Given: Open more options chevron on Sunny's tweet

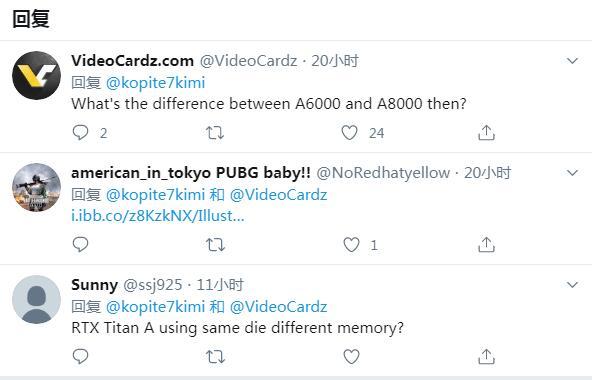Looking at the screenshot, I should tap(572, 285).
